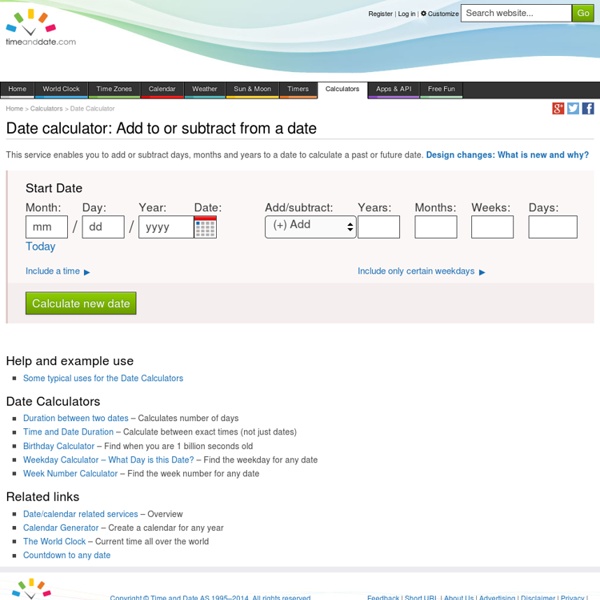Click the footer timeanddate logo
The width and height of the screenshot is (600, 600).
(x=31, y=589)
